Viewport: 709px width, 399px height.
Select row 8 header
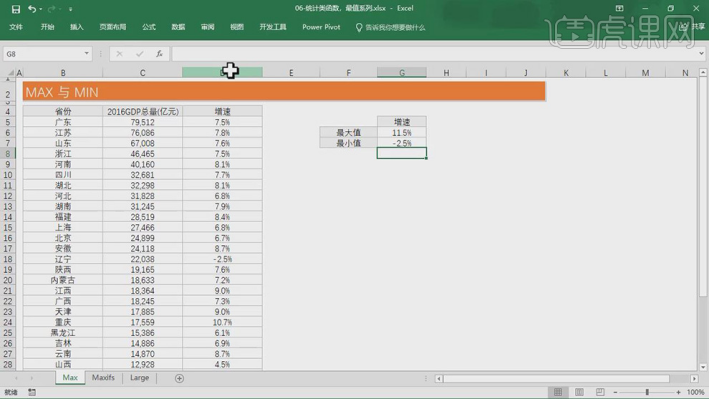coord(8,154)
